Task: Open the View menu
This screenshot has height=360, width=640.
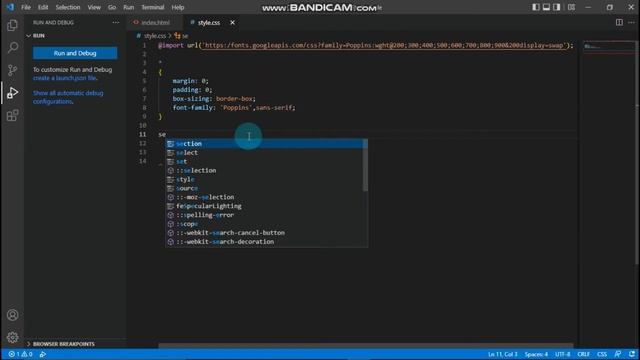Action: (94, 7)
